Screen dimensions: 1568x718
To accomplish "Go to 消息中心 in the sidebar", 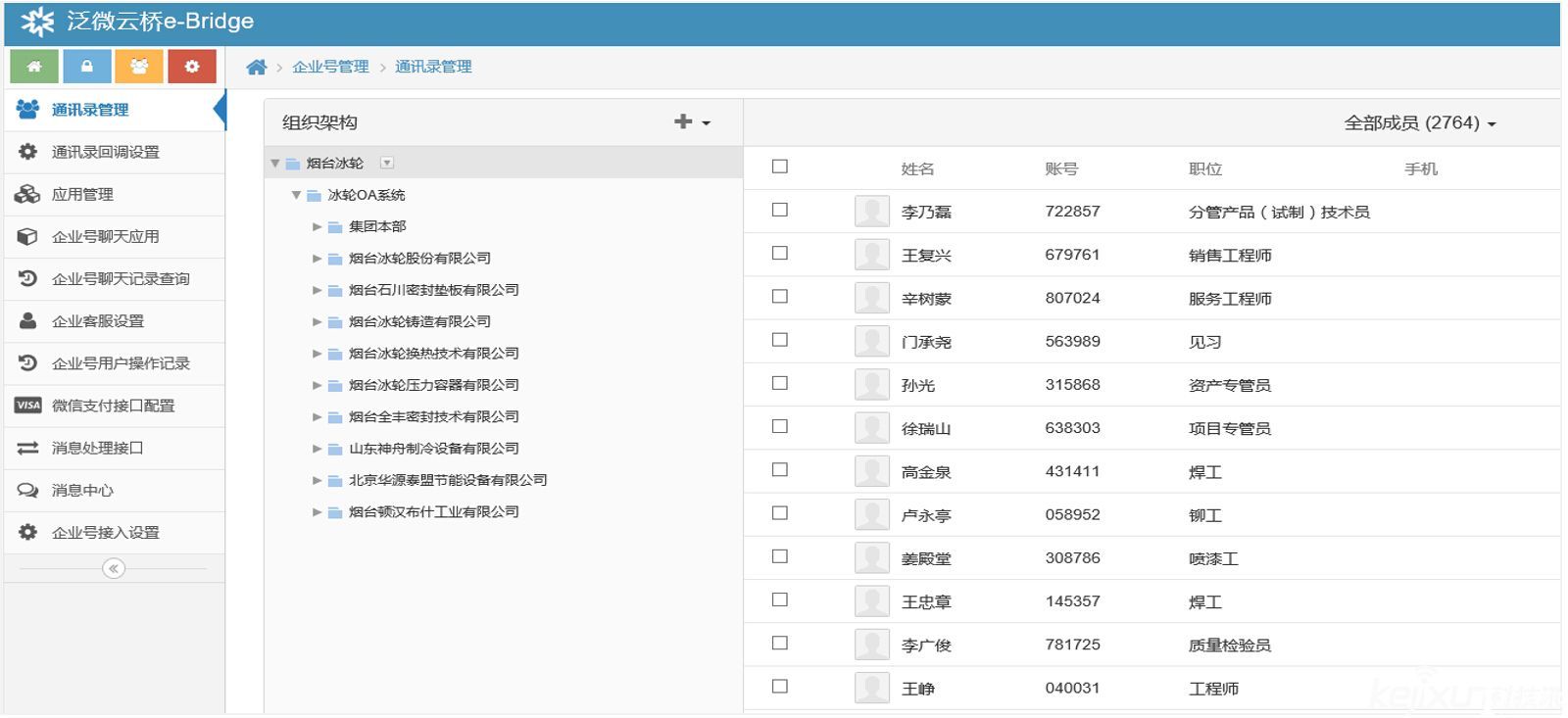I will tap(82, 491).
